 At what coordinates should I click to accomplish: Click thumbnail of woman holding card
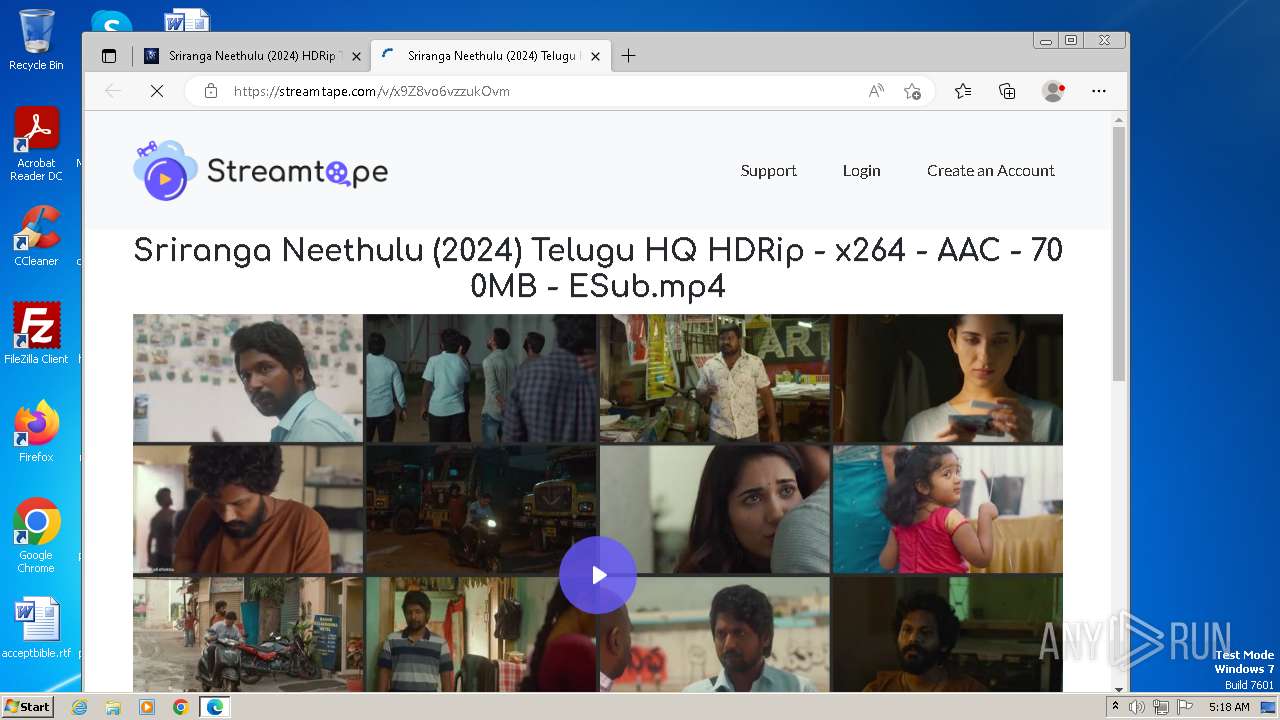(948, 378)
